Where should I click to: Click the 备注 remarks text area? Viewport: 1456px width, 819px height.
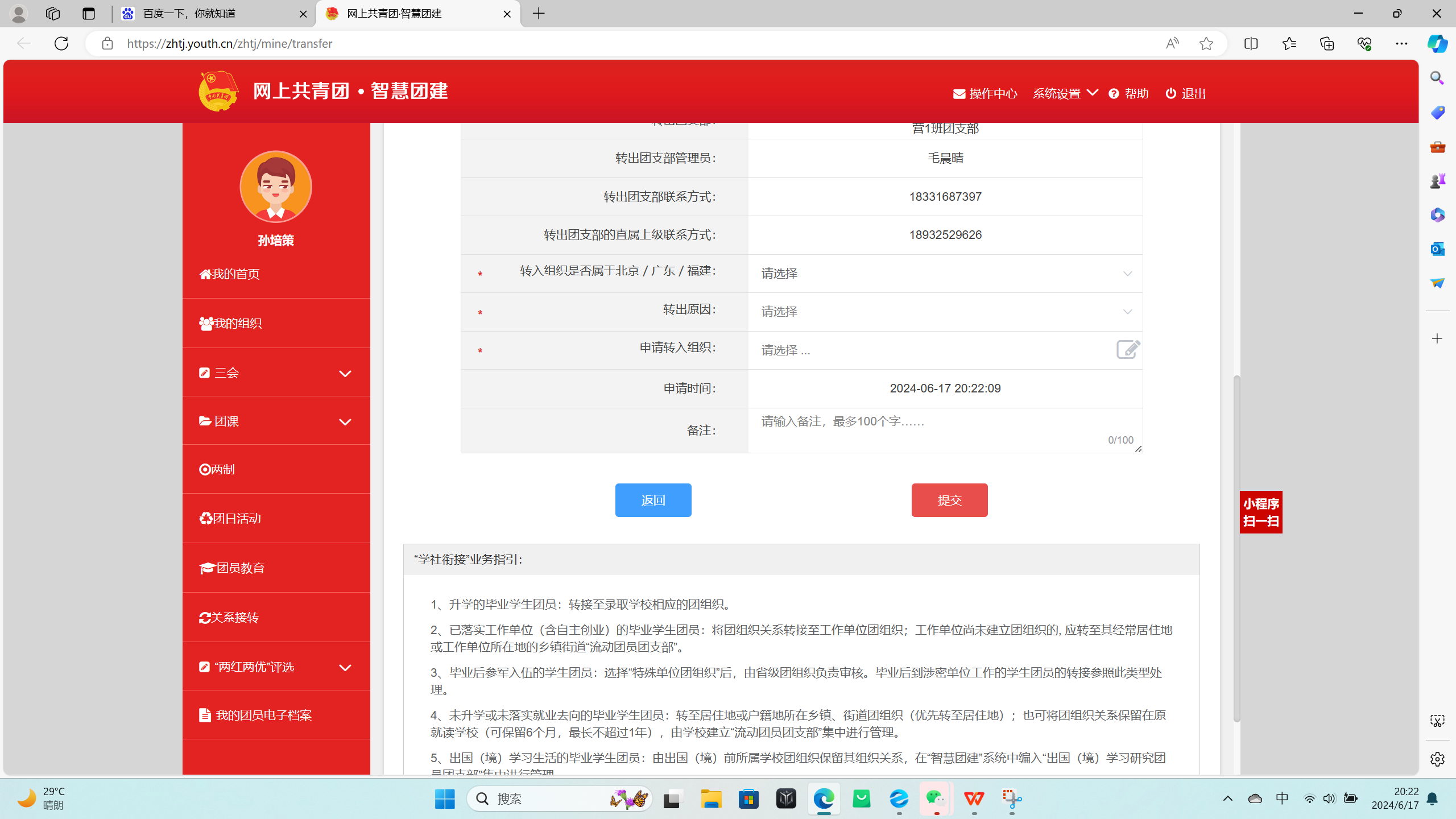coord(945,431)
